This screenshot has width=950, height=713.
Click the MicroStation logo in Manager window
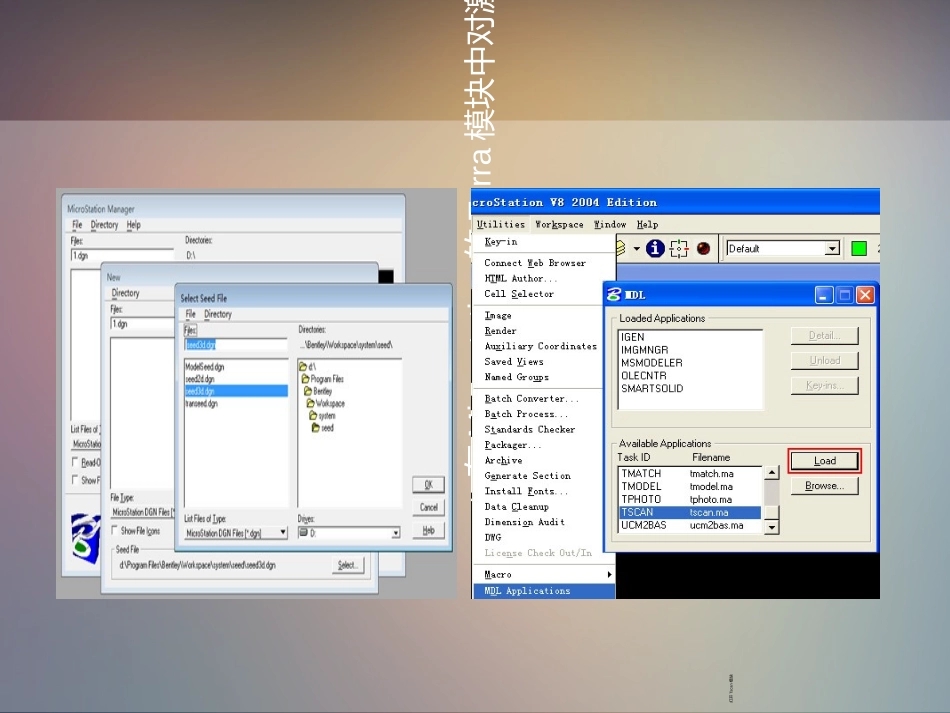point(85,539)
